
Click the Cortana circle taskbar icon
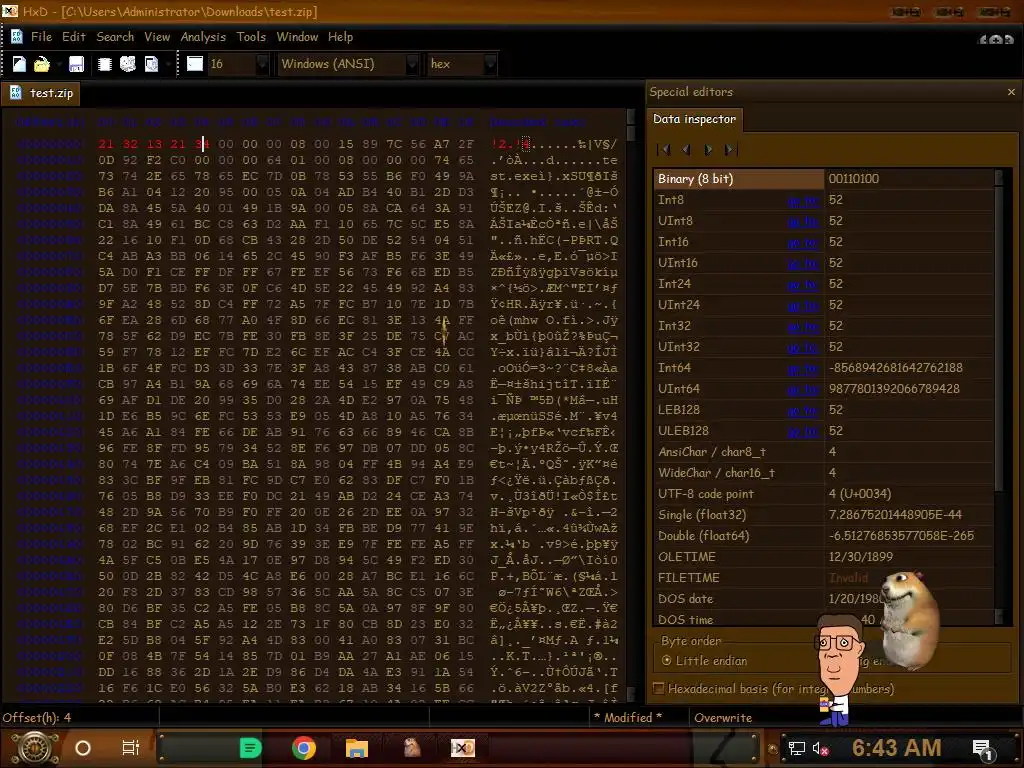tap(83, 748)
